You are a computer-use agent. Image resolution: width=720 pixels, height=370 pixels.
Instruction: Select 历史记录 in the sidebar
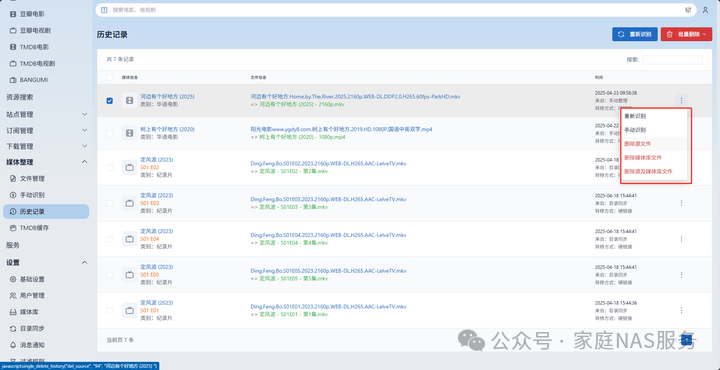tap(46, 212)
